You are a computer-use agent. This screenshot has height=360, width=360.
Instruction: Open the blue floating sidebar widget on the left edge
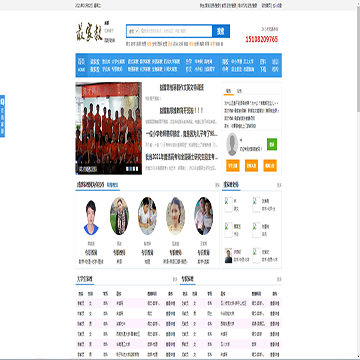point(2,116)
